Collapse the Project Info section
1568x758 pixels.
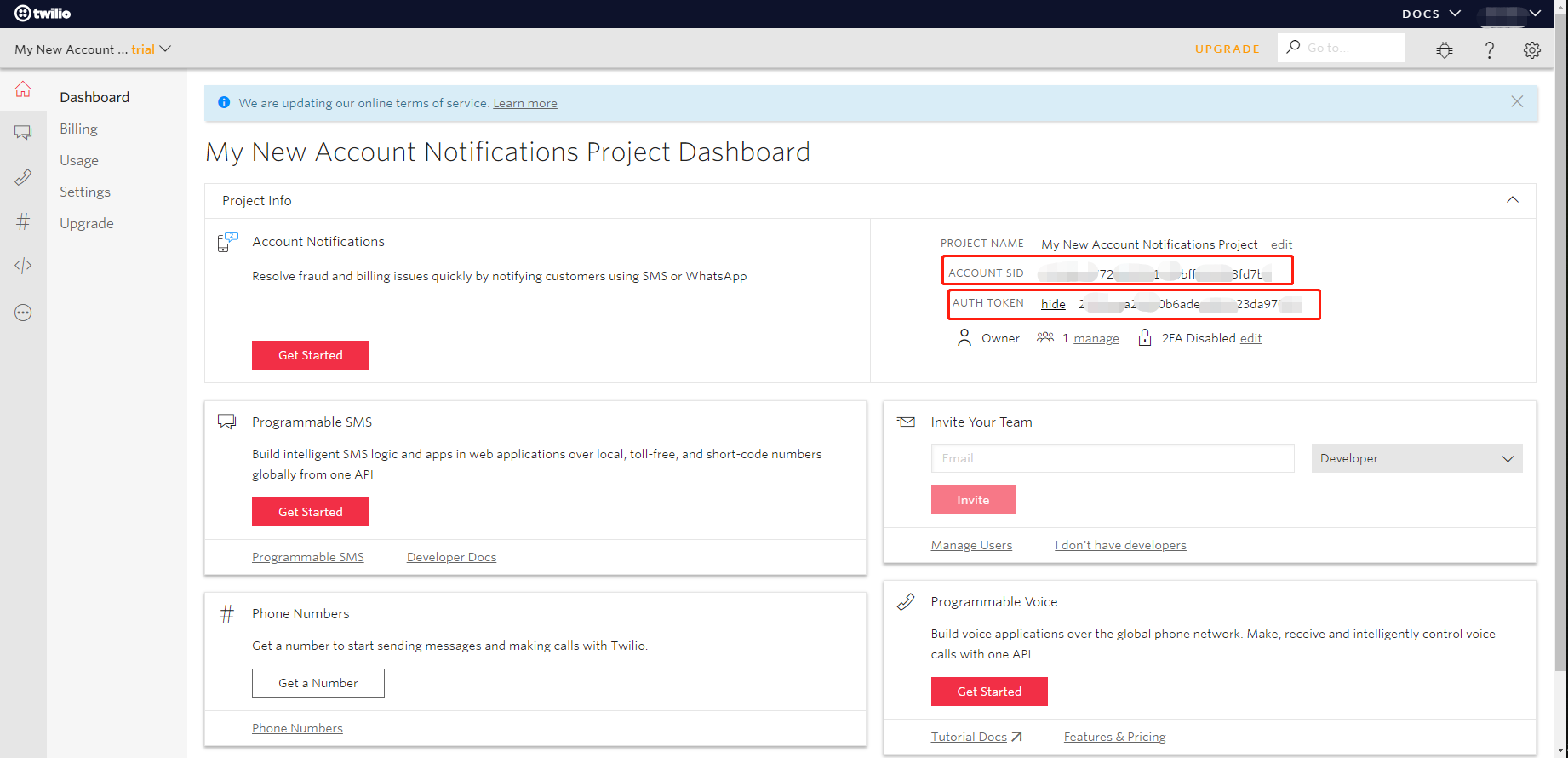pyautogui.click(x=1513, y=200)
